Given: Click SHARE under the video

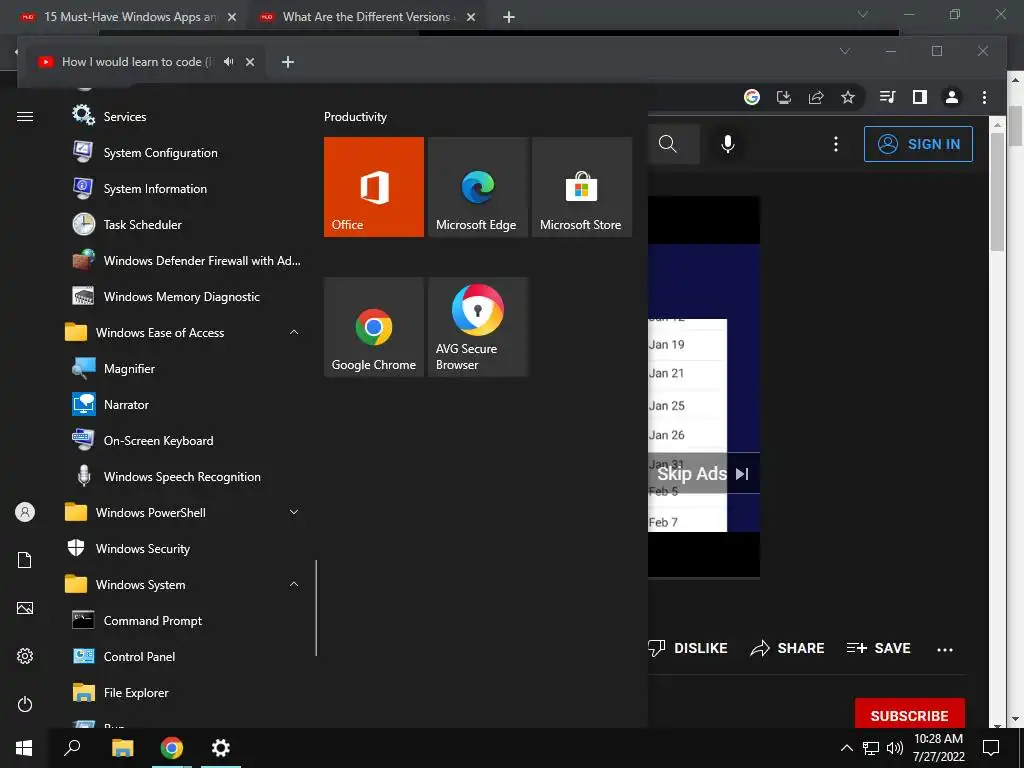Looking at the screenshot, I should [x=787, y=648].
